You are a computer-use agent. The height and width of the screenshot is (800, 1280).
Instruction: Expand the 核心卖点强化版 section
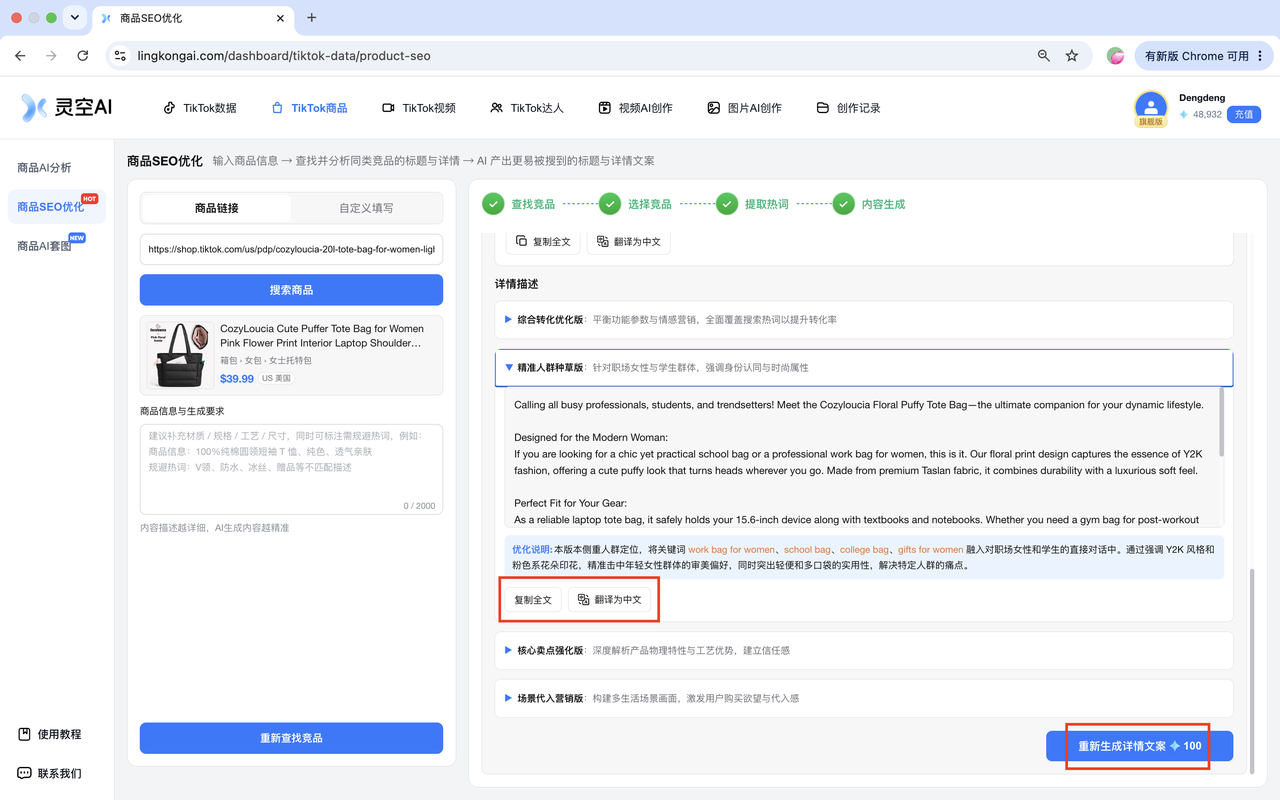864,650
